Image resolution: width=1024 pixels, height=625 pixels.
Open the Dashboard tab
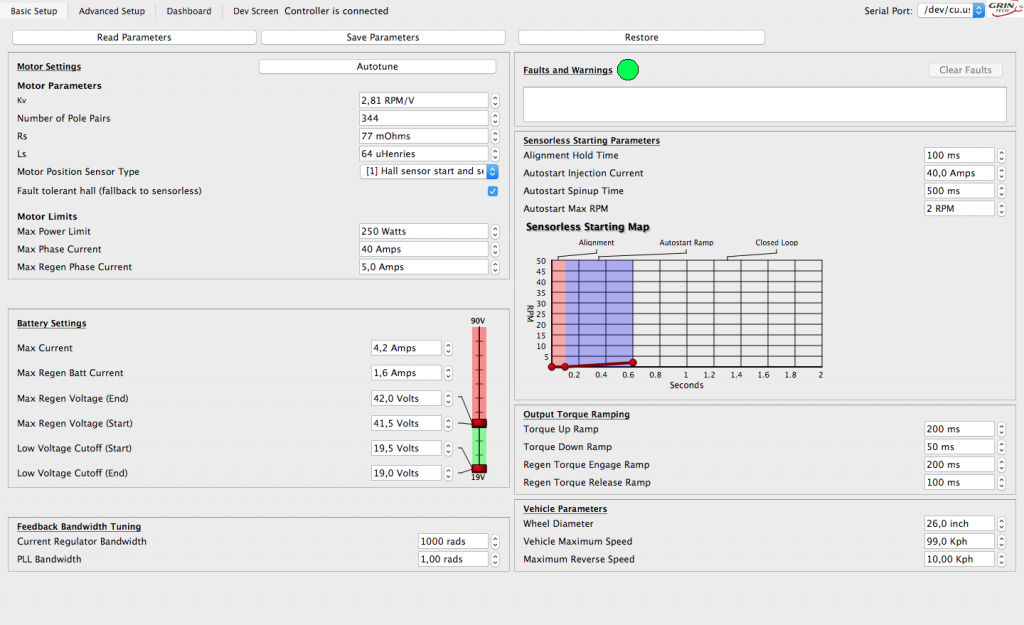(189, 11)
